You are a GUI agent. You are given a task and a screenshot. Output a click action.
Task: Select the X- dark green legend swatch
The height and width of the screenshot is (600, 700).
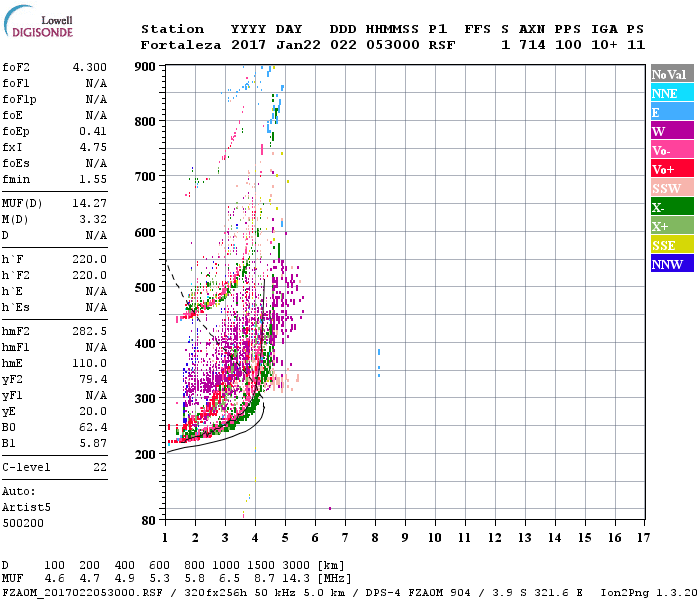[672, 207]
